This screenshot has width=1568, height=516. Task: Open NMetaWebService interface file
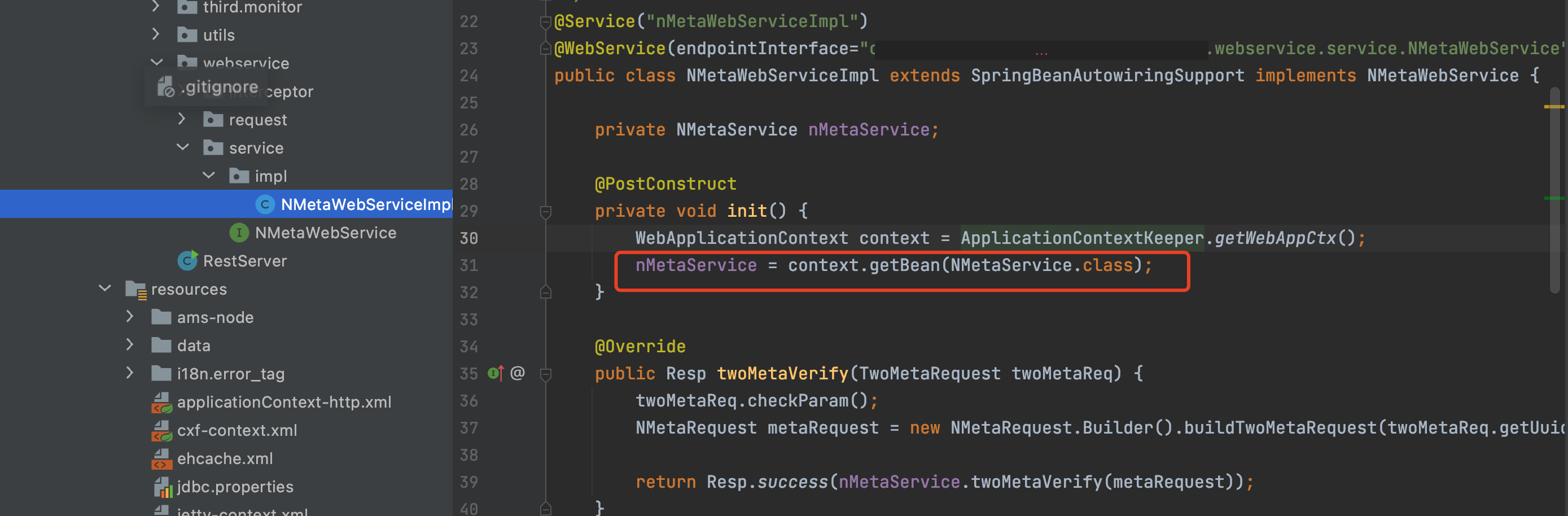(326, 233)
